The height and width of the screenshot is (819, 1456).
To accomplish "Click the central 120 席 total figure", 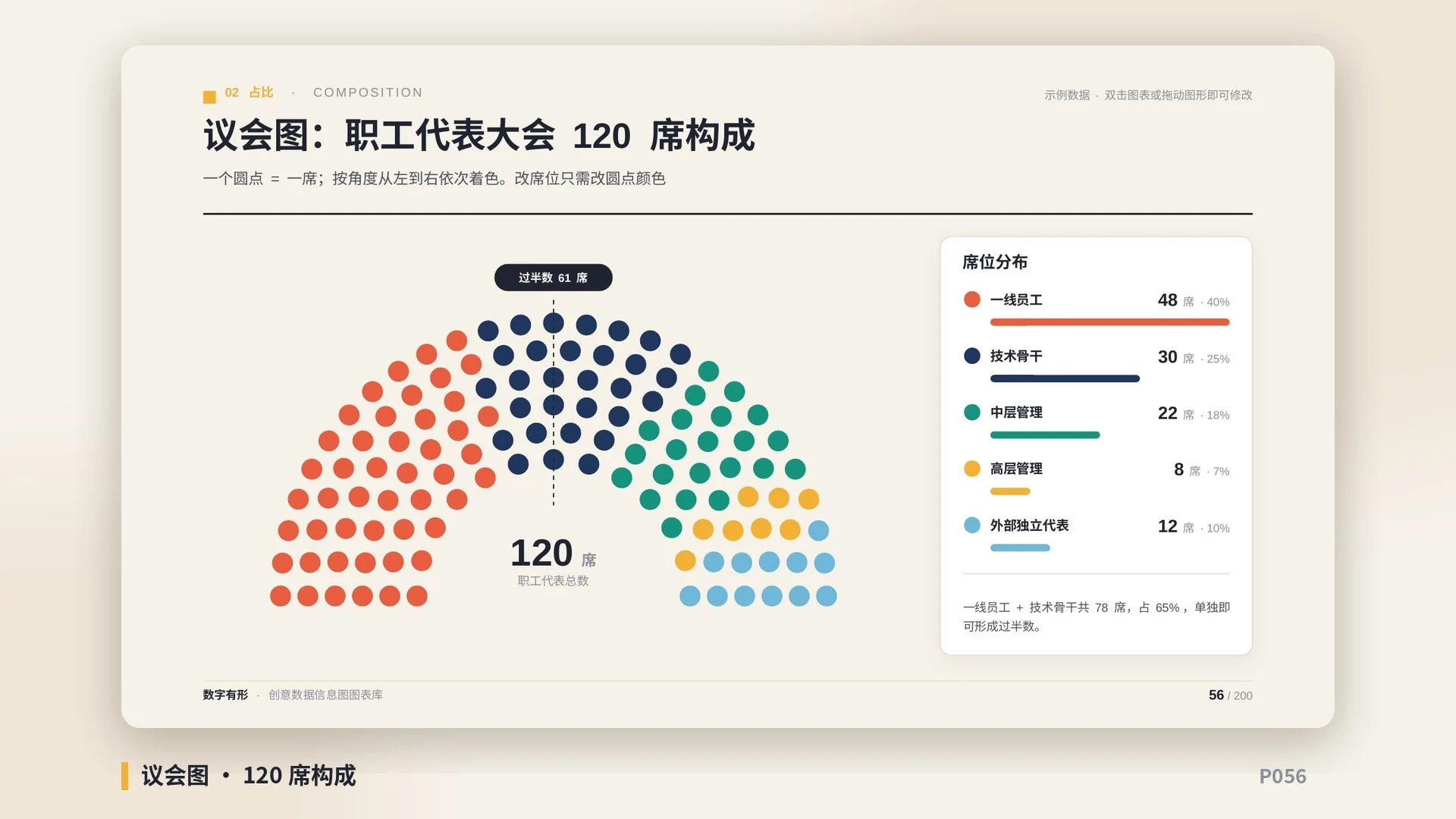I will (553, 553).
